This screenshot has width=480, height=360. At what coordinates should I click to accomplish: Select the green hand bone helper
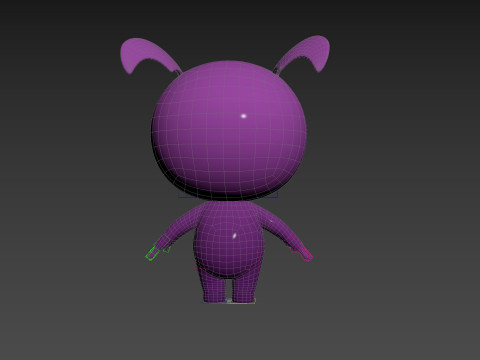153,253
